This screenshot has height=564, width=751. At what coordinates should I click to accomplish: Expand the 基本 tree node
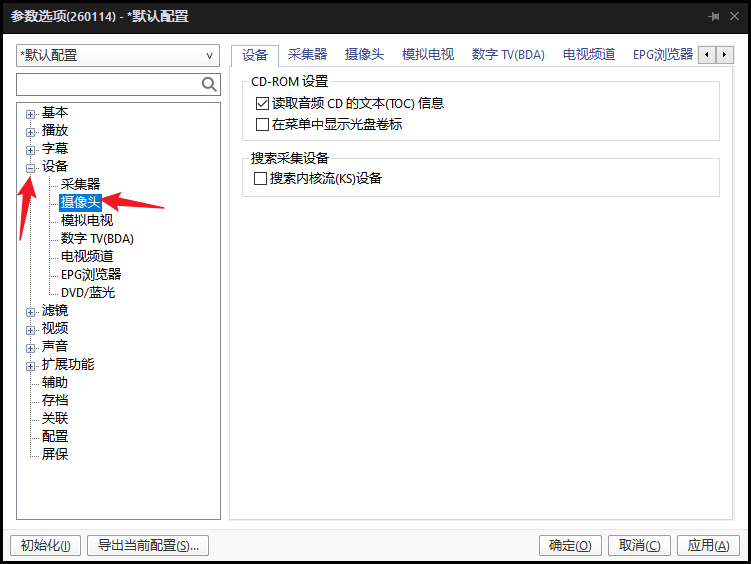30,113
